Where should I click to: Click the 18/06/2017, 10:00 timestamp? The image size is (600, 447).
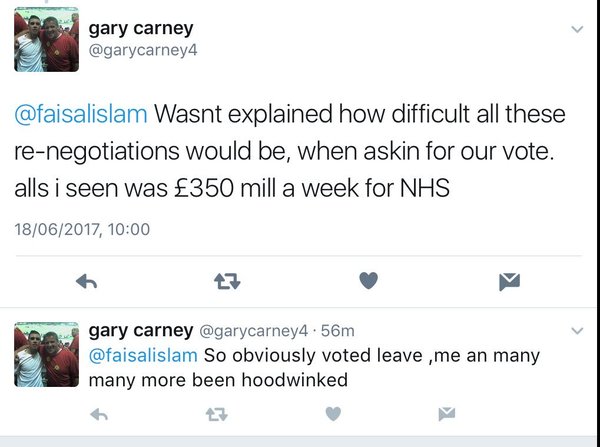[82, 229]
